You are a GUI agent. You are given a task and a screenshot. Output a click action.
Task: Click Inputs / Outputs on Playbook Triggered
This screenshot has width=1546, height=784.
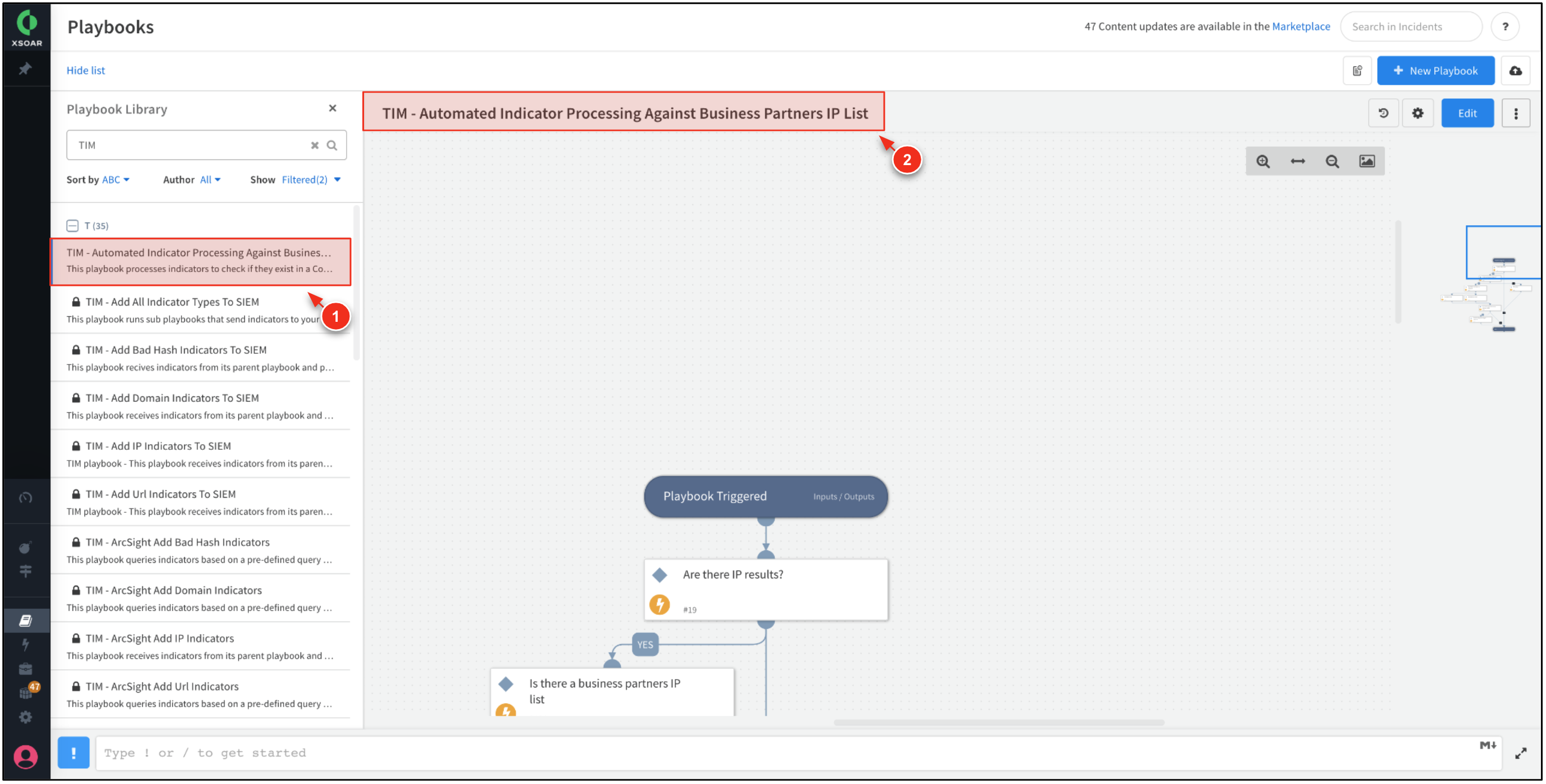(x=843, y=496)
